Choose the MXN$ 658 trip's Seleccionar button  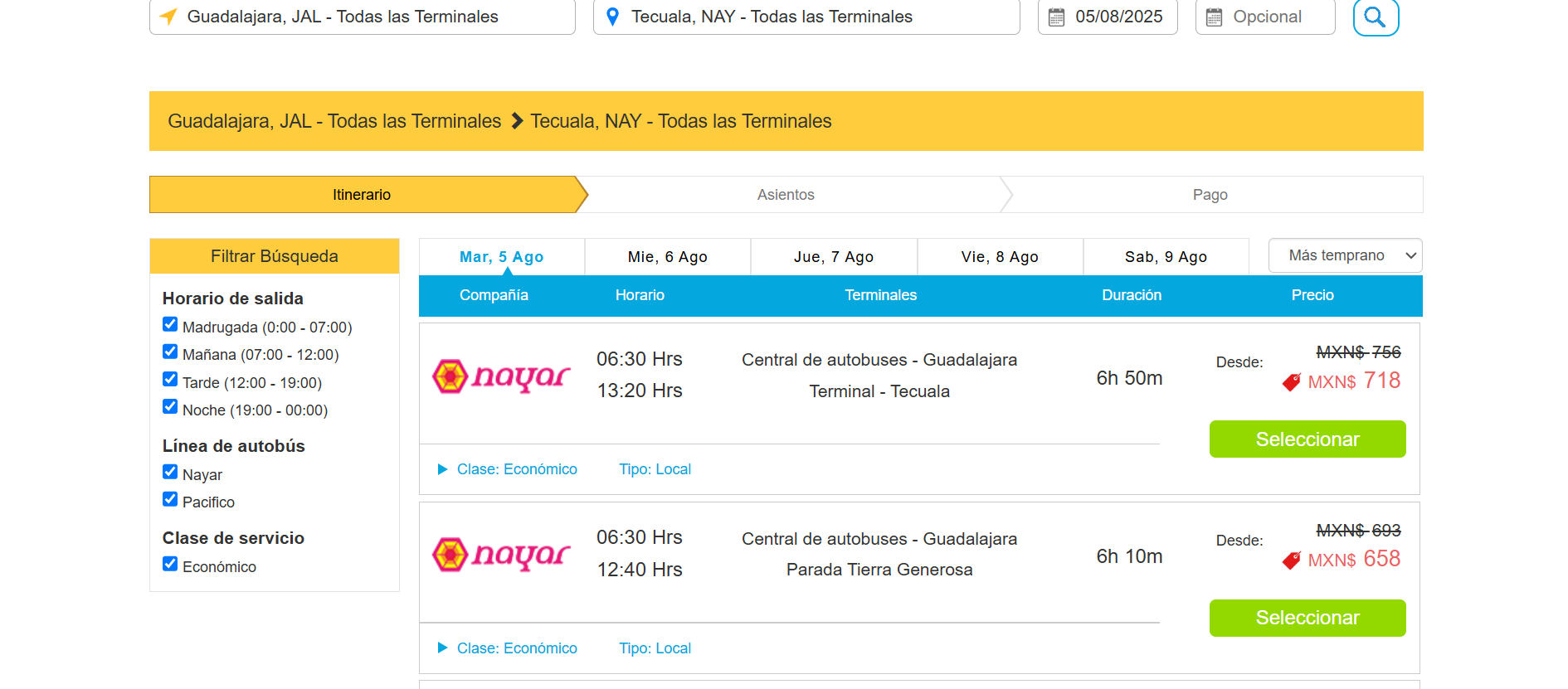click(1307, 618)
